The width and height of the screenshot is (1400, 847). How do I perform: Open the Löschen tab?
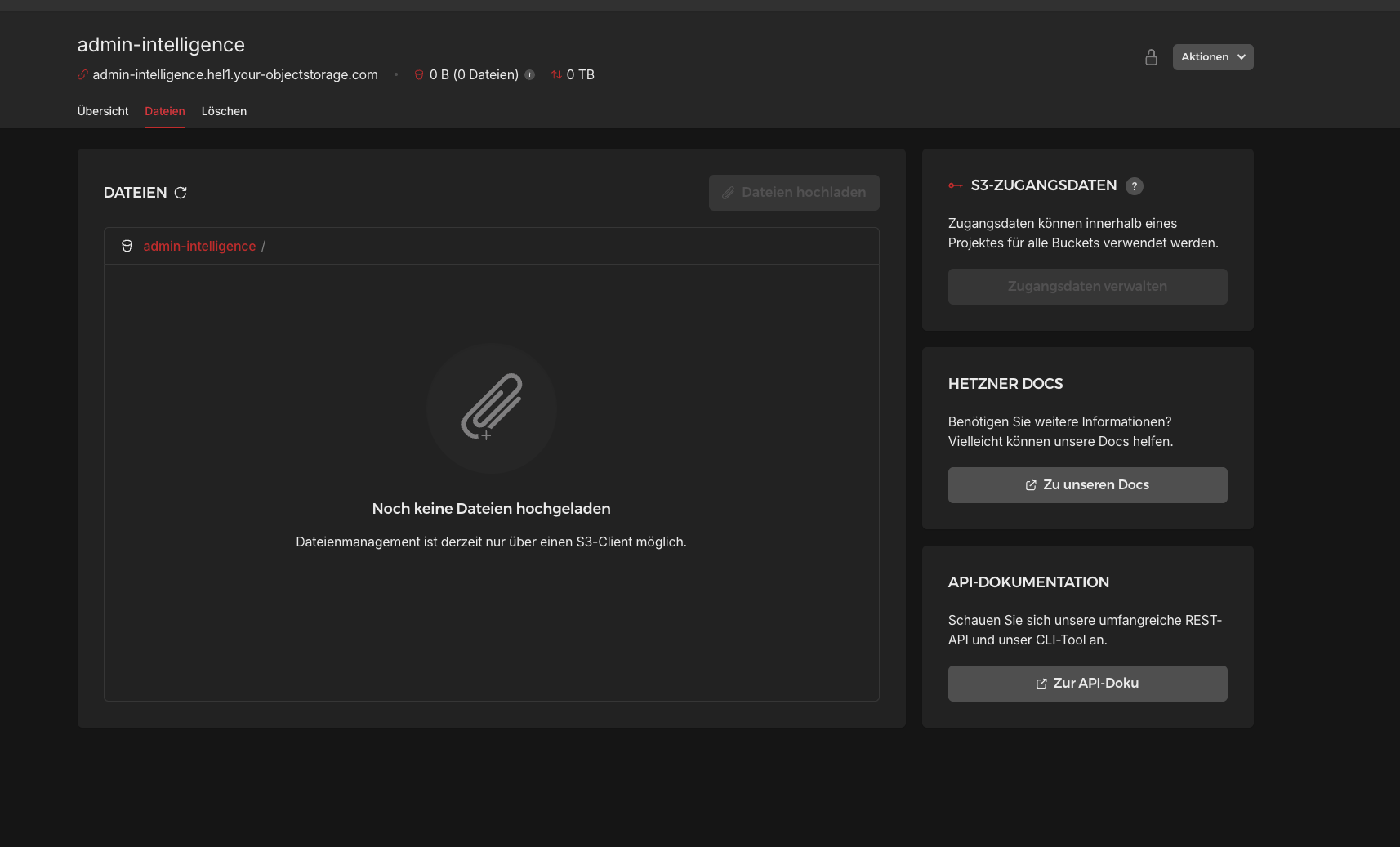224,111
